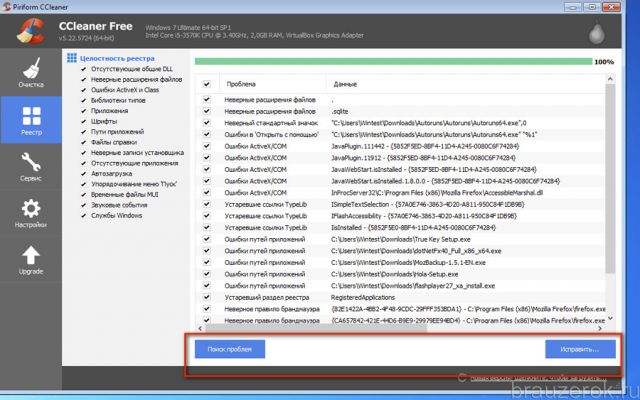Select the flashplayer27_xa_install.exe path entry
Screen dimensions: 640x400
(x=413, y=286)
